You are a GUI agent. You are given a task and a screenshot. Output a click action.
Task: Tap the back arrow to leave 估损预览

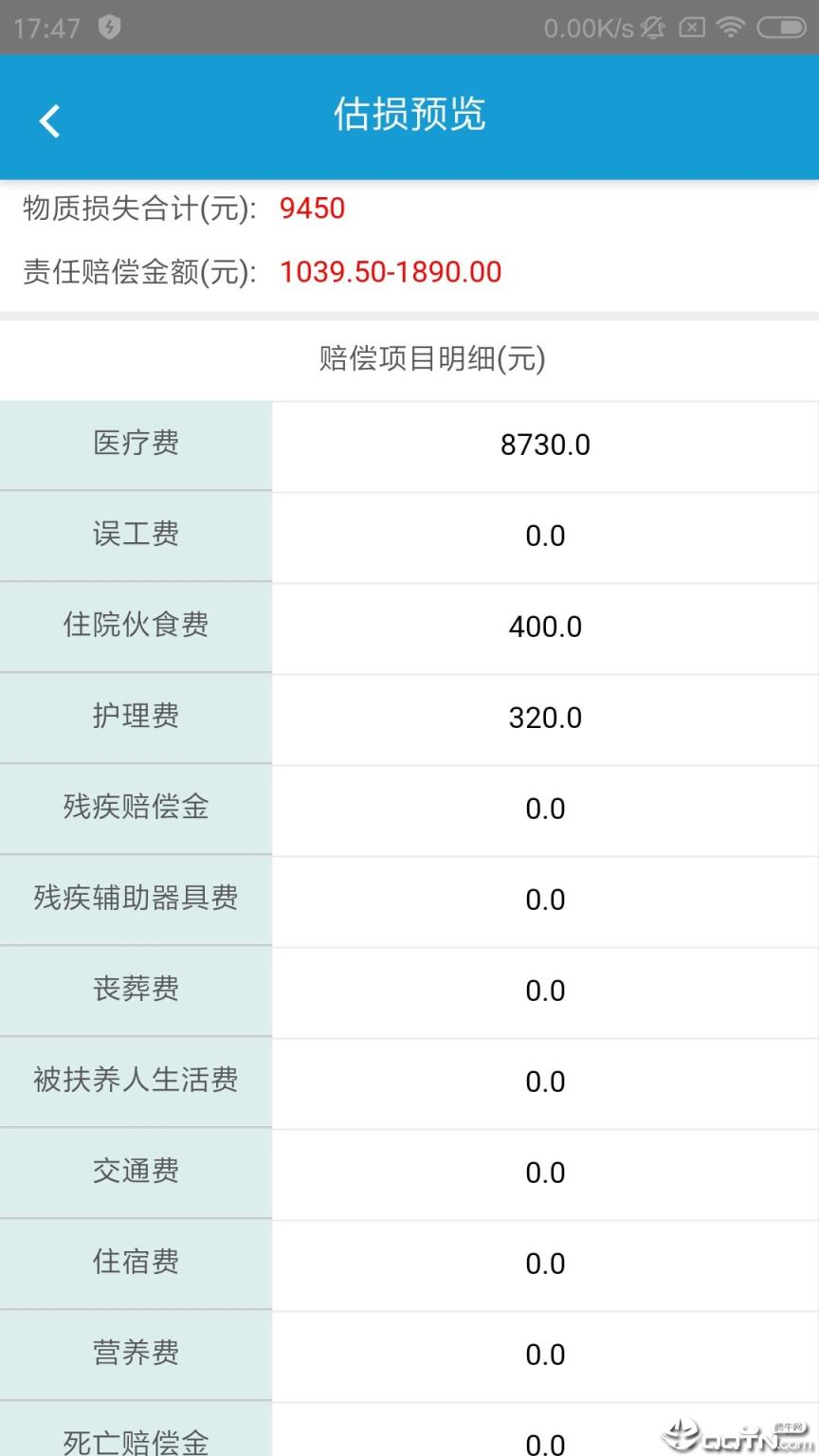click(49, 119)
